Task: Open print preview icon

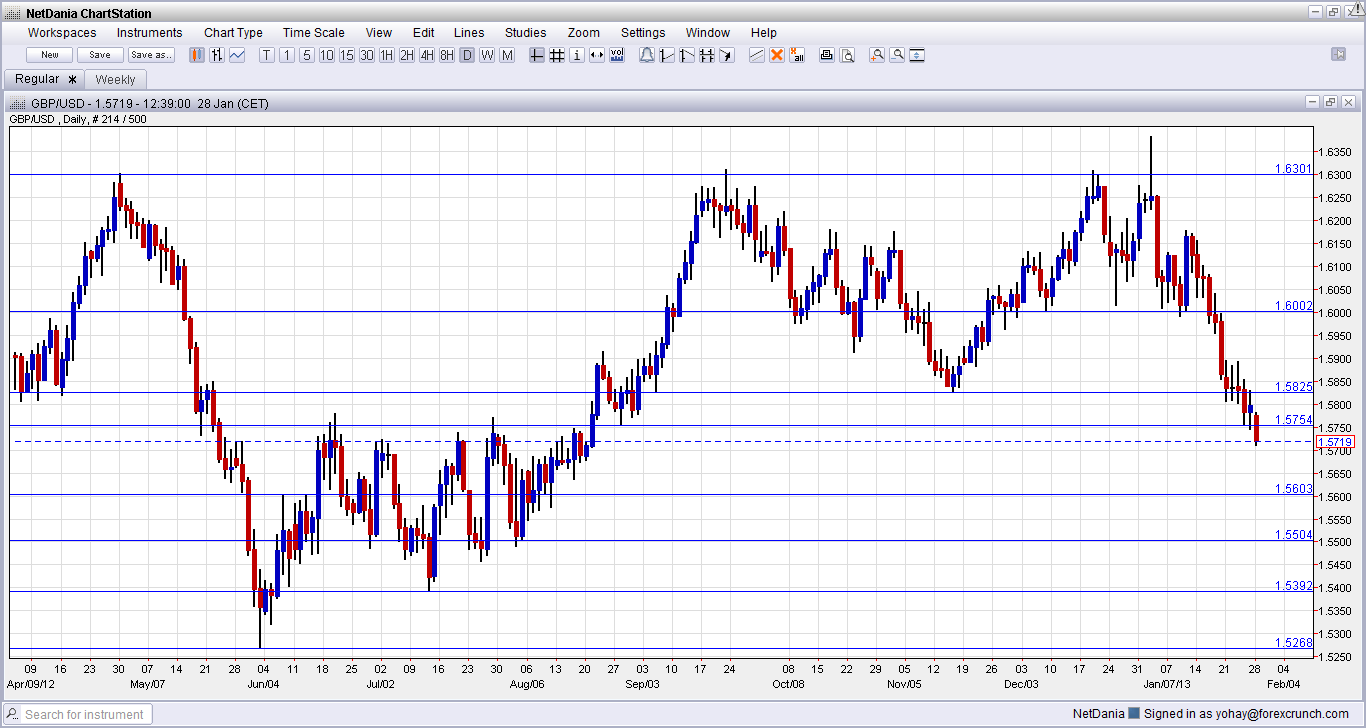Action: (x=847, y=55)
